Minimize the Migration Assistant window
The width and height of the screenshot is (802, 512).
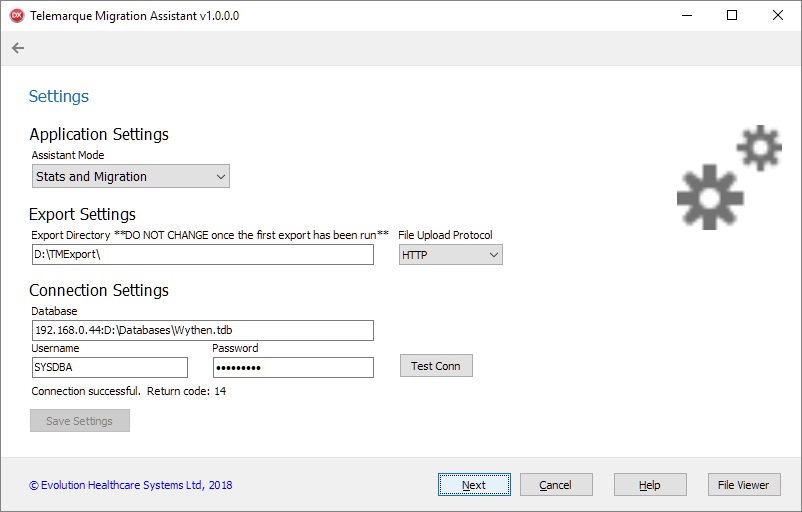pos(686,16)
